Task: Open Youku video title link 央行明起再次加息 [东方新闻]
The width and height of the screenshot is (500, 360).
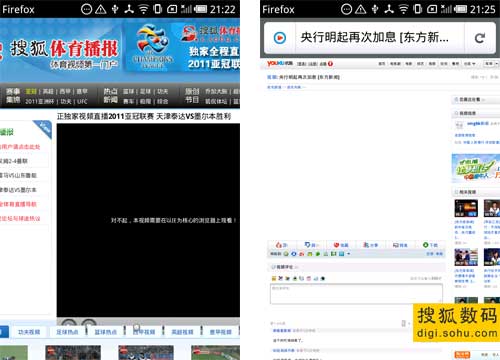Action: 309,77
